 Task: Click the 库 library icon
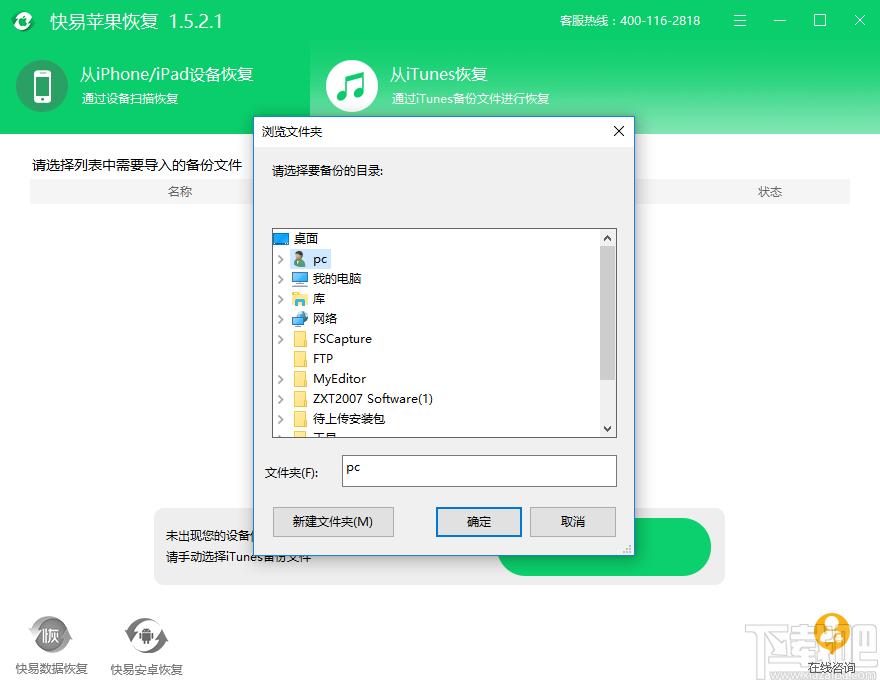click(300, 298)
